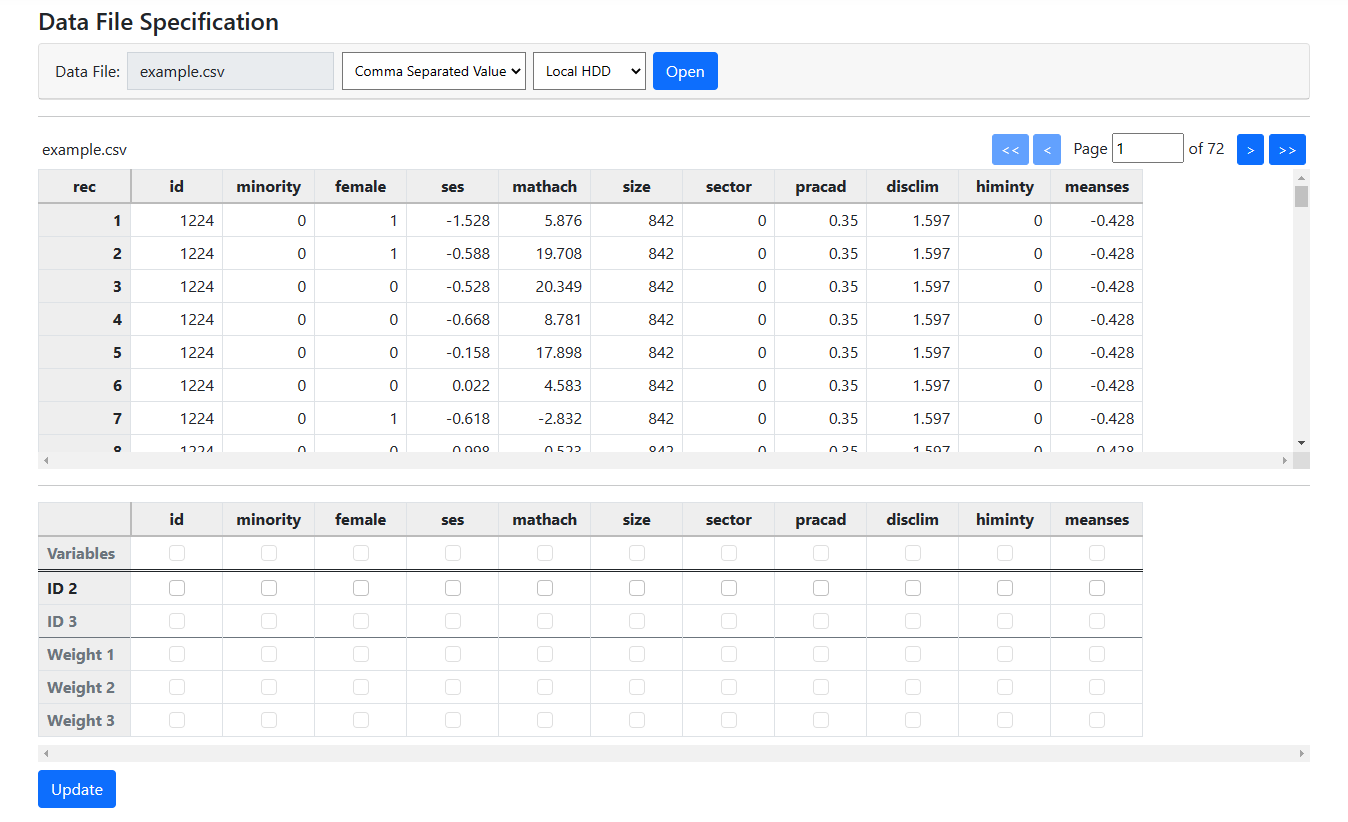Click the sector column header in the variables grid
Image resolution: width=1348 pixels, height=822 pixels.
(728, 519)
